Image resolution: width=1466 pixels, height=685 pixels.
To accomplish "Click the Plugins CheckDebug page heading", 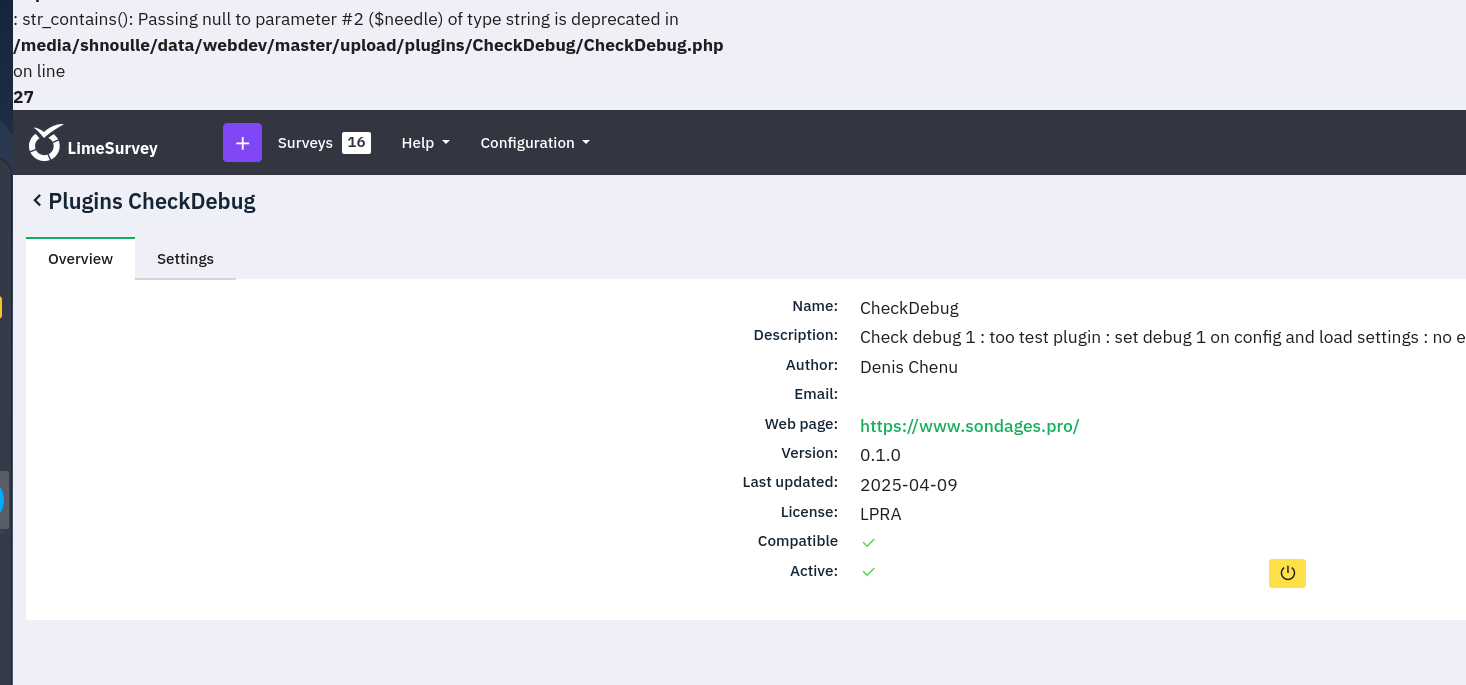I will [x=152, y=201].
